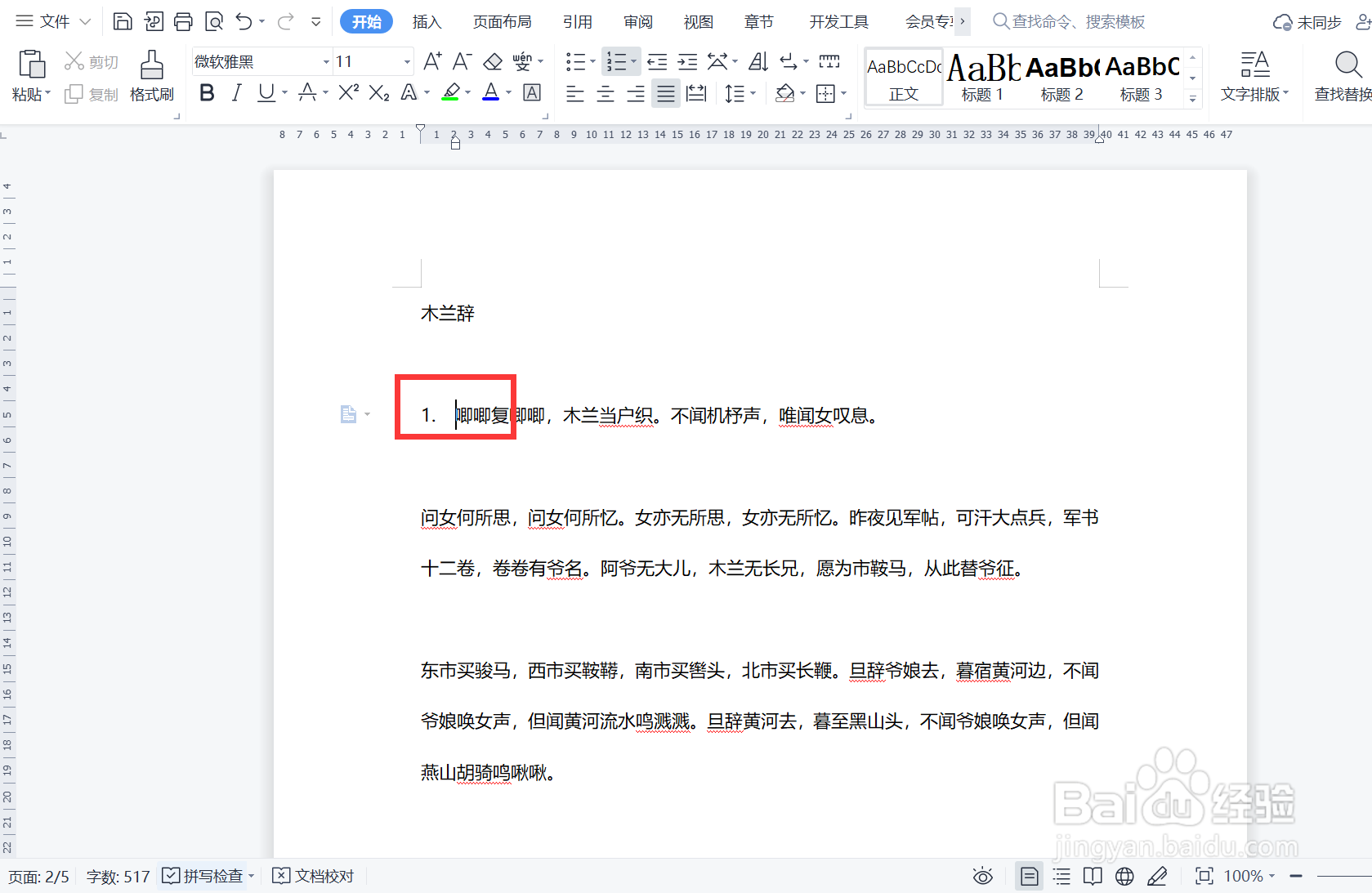The height and width of the screenshot is (893, 1372).
Task: Toggle page view mode in status bar
Action: (1030, 877)
